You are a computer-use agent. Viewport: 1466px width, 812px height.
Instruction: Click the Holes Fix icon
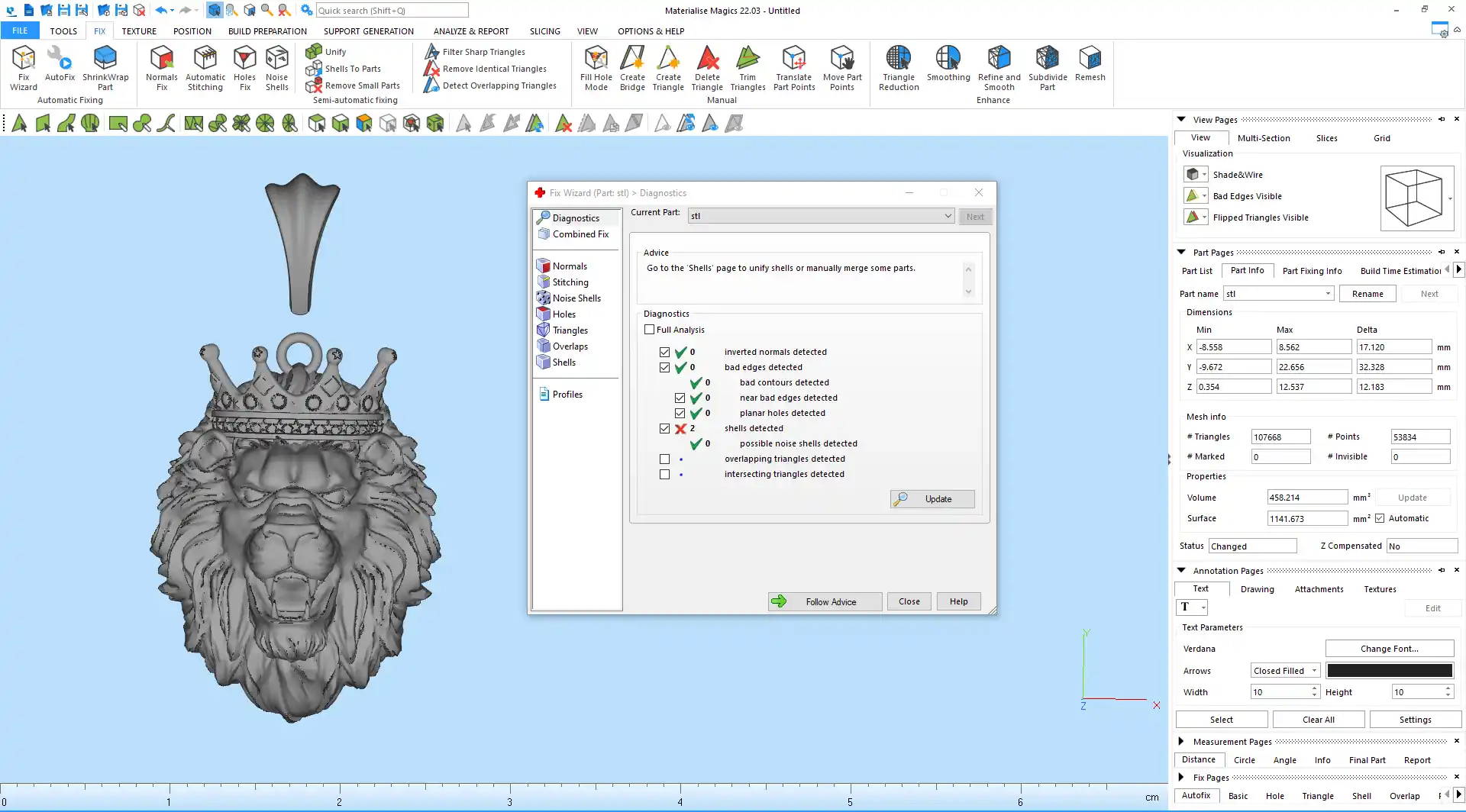click(x=244, y=68)
